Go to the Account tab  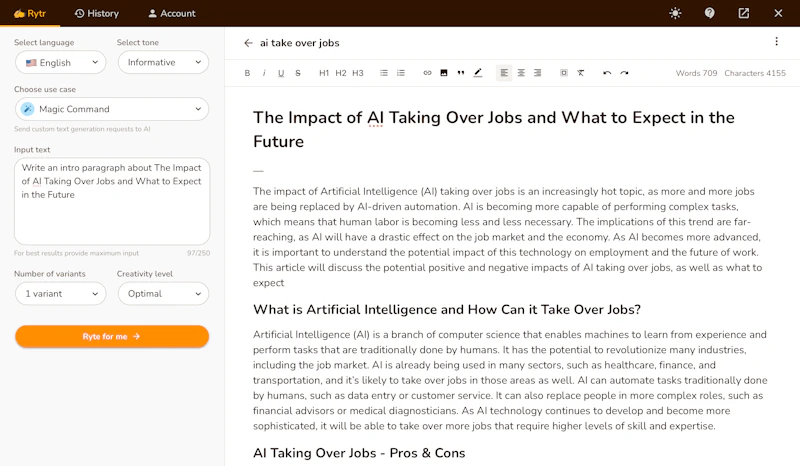pos(171,13)
